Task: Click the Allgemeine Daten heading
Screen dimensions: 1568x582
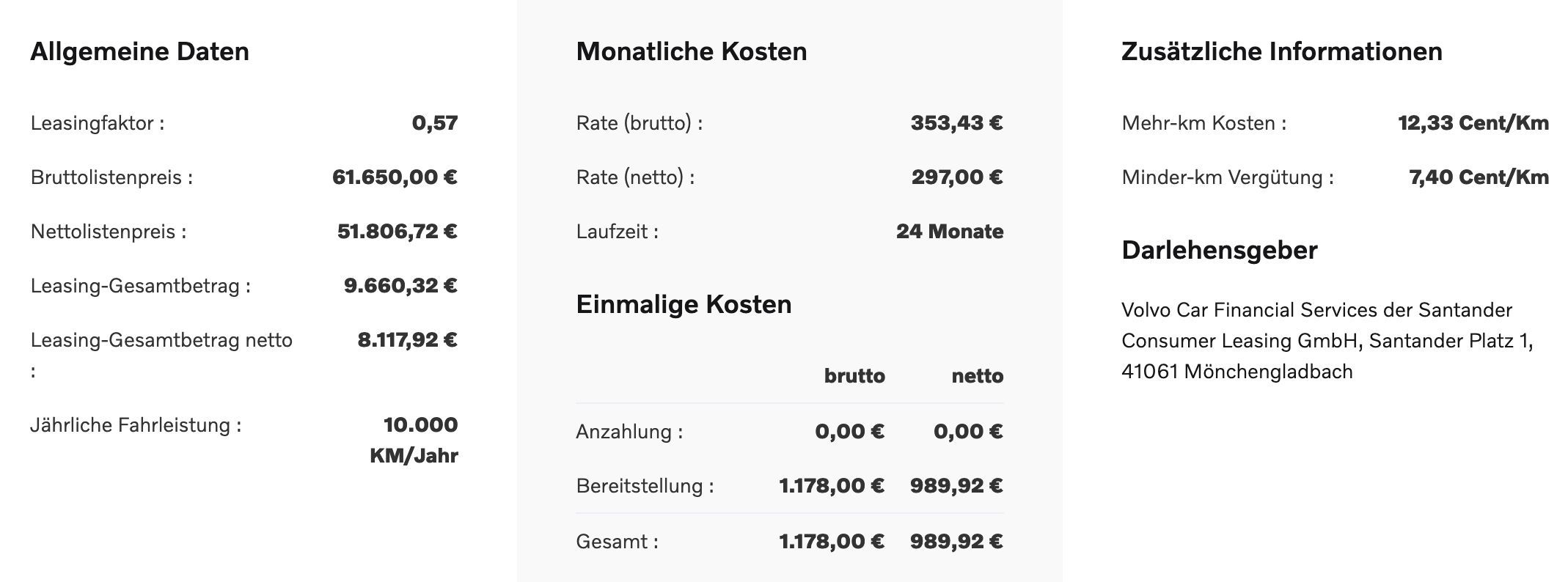Action: 139,52
